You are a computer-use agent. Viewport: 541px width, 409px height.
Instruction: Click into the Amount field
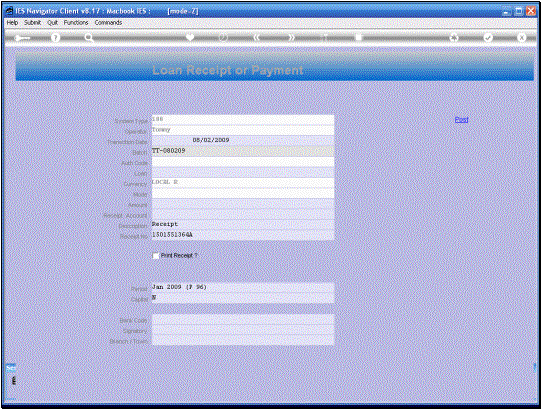click(243, 205)
